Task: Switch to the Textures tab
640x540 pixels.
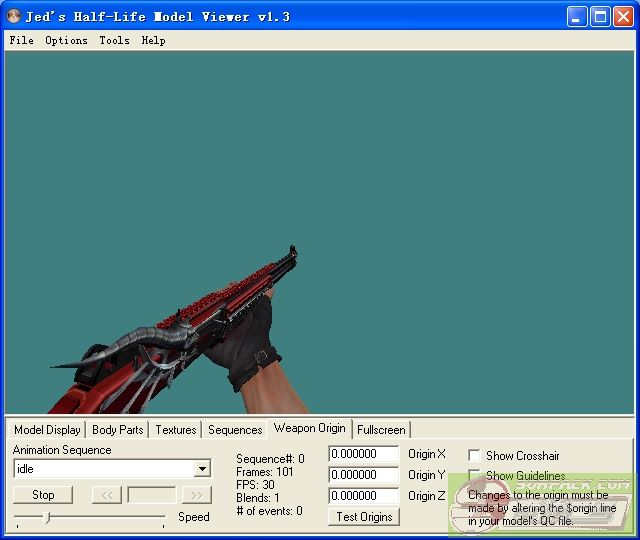Action: (x=175, y=430)
